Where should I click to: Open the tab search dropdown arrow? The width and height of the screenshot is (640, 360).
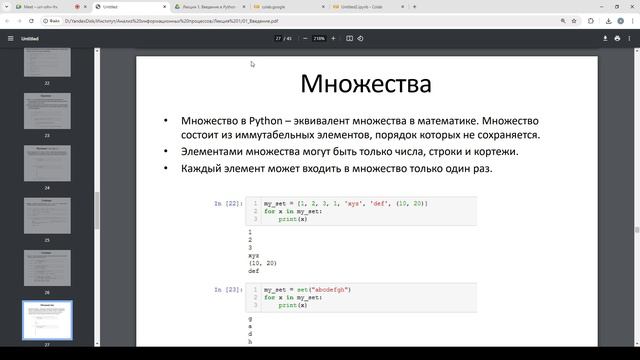6,7
